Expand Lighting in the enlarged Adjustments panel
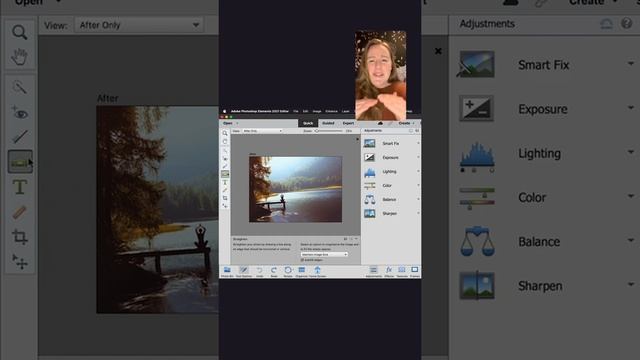Image resolution: width=640 pixels, height=360 pixels. tap(631, 152)
